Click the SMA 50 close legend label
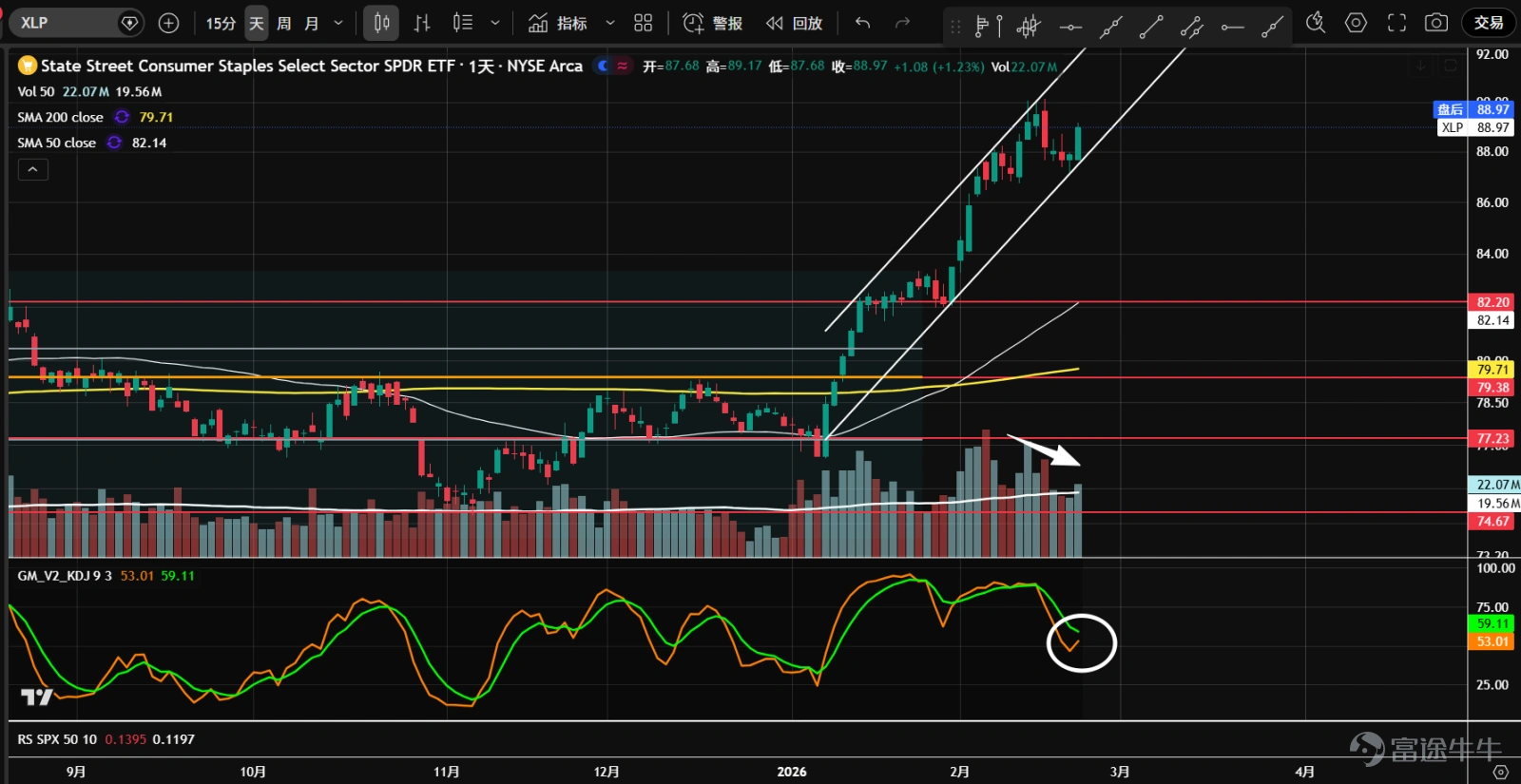 (x=56, y=143)
